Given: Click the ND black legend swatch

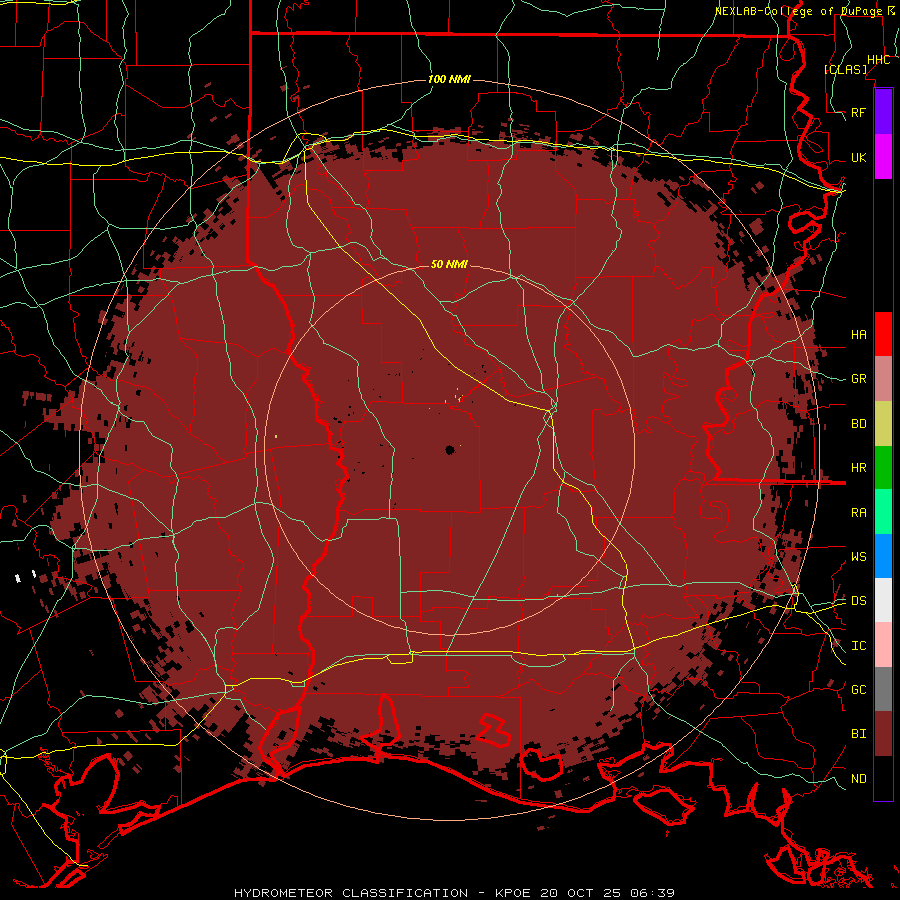Looking at the screenshot, I should click(x=883, y=778).
